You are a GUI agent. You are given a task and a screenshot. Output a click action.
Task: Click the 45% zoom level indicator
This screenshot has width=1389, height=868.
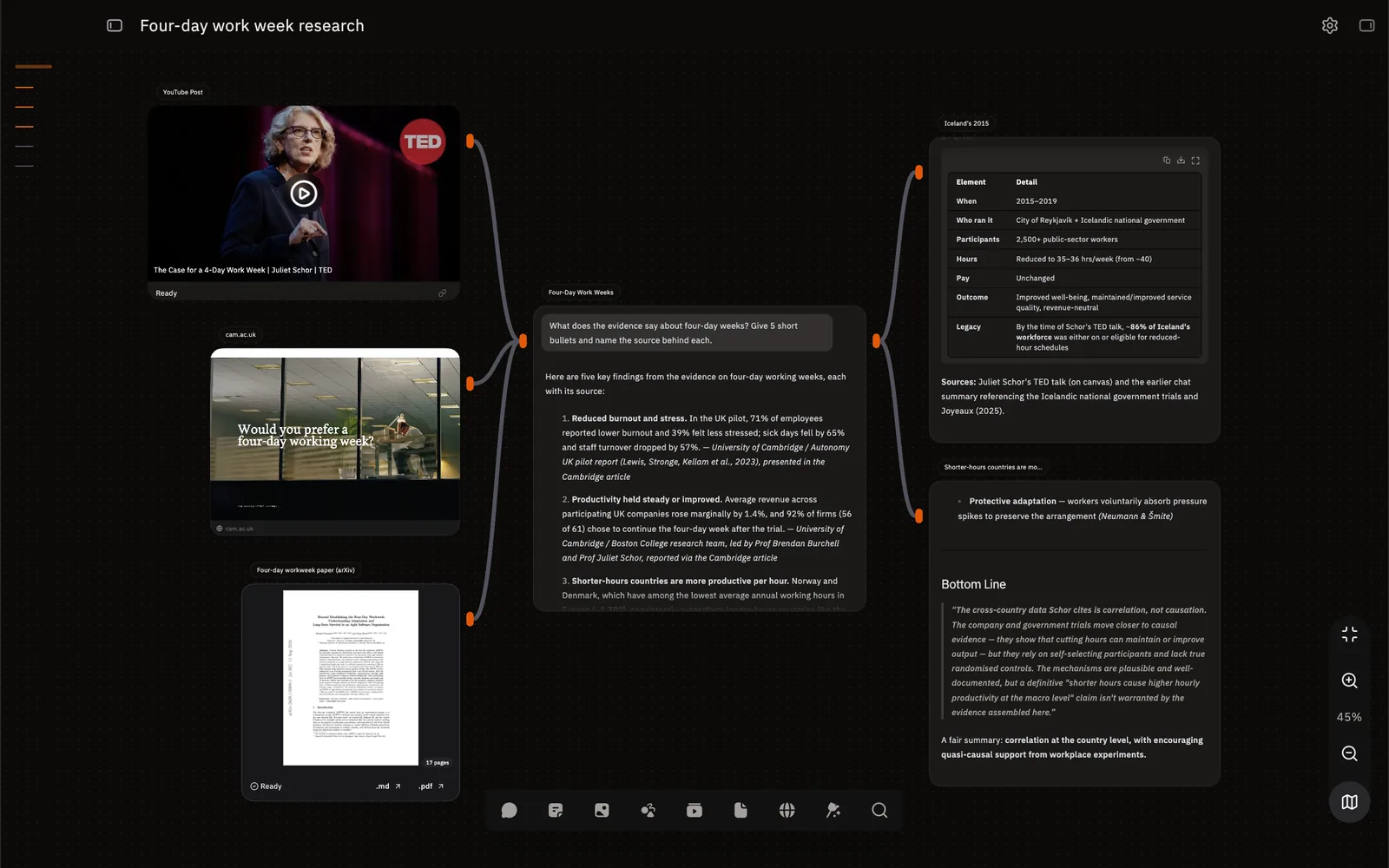point(1349,717)
